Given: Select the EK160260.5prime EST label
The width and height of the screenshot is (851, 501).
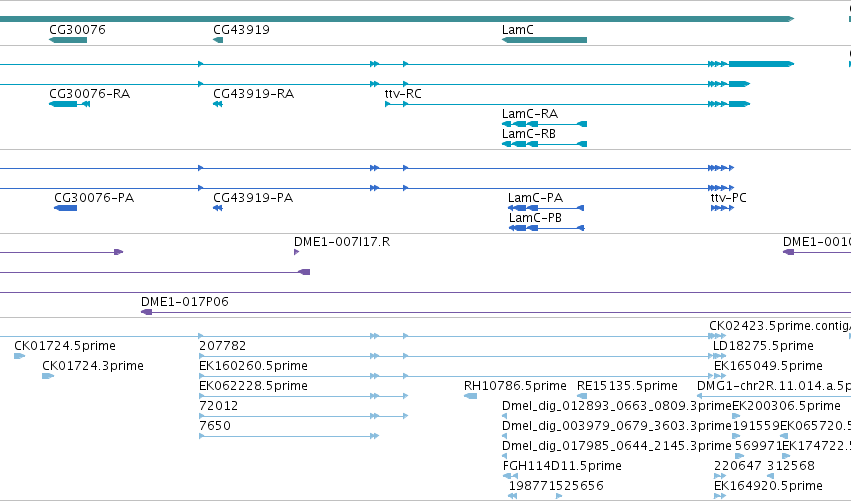Looking at the screenshot, I should pos(253,366).
